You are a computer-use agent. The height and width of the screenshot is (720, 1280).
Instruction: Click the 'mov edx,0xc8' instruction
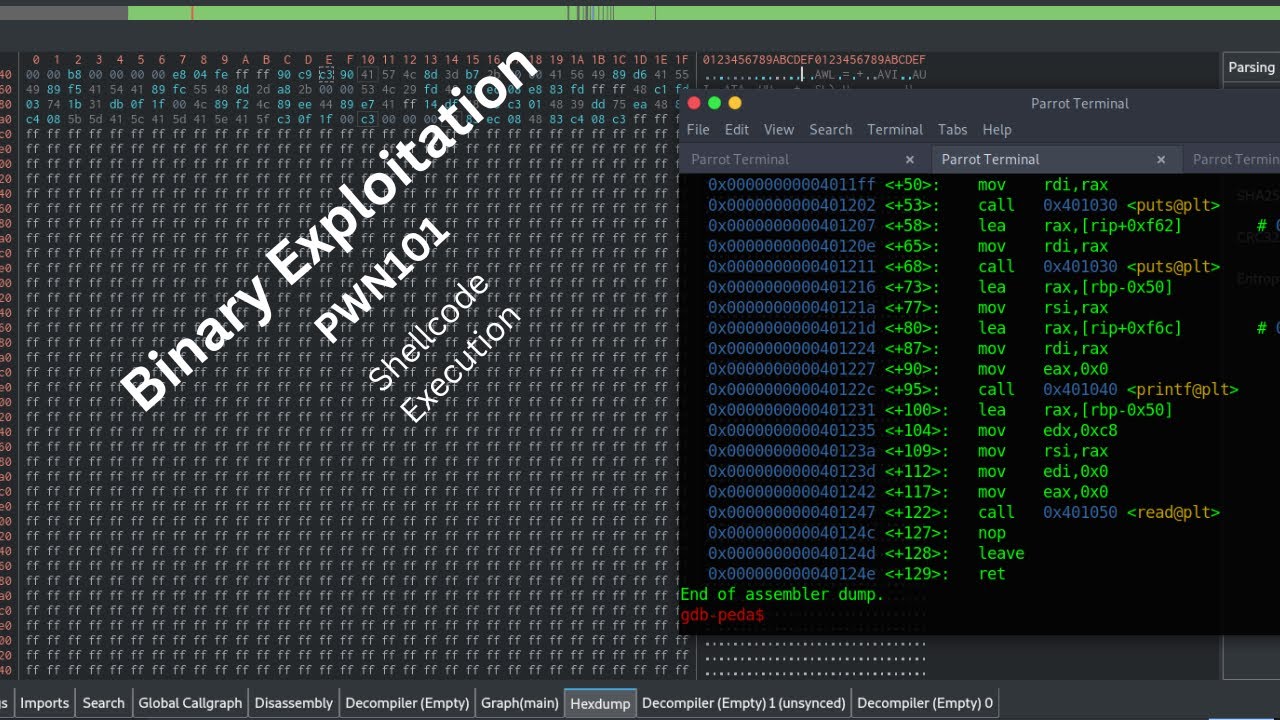[1048, 430]
